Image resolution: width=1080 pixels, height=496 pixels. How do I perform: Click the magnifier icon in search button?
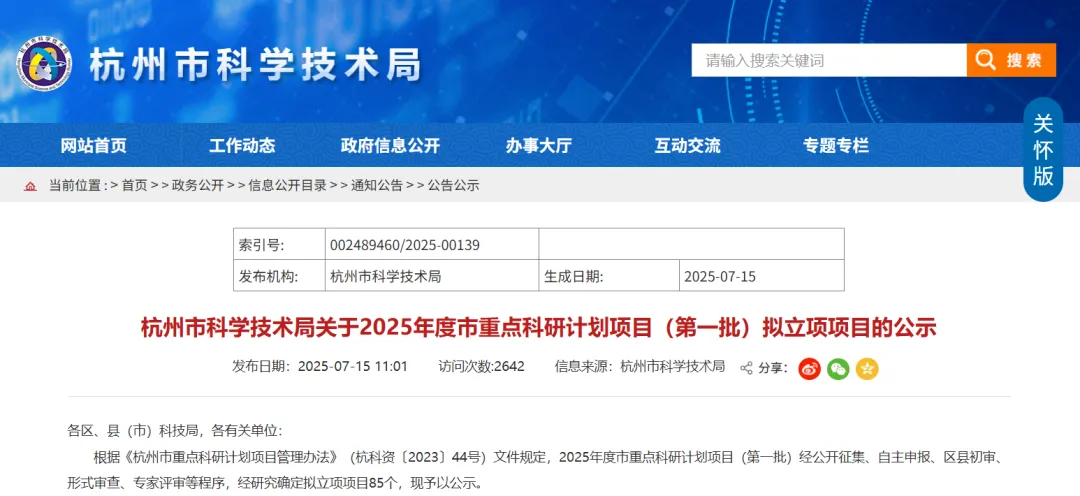(x=986, y=60)
